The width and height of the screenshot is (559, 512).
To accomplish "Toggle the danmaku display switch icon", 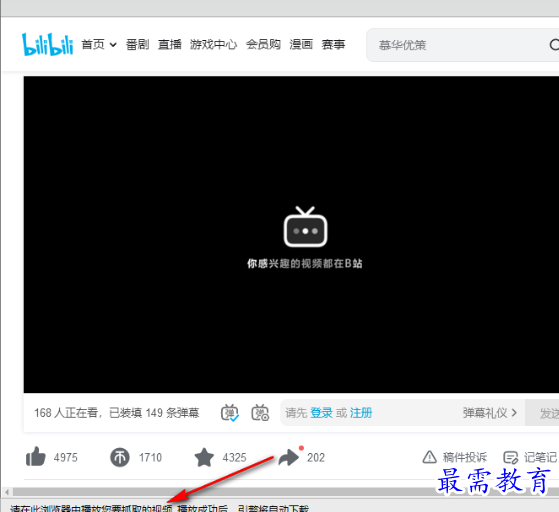I will (230, 413).
